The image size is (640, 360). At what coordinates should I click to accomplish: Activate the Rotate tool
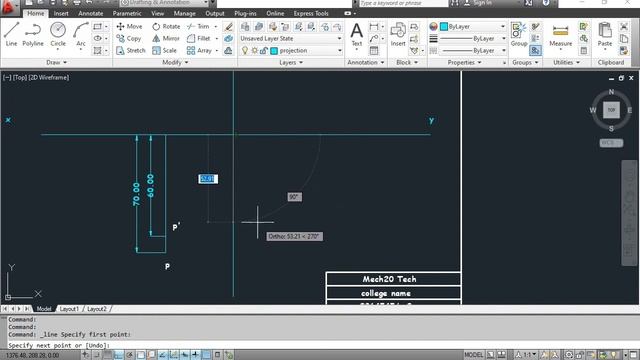166,27
